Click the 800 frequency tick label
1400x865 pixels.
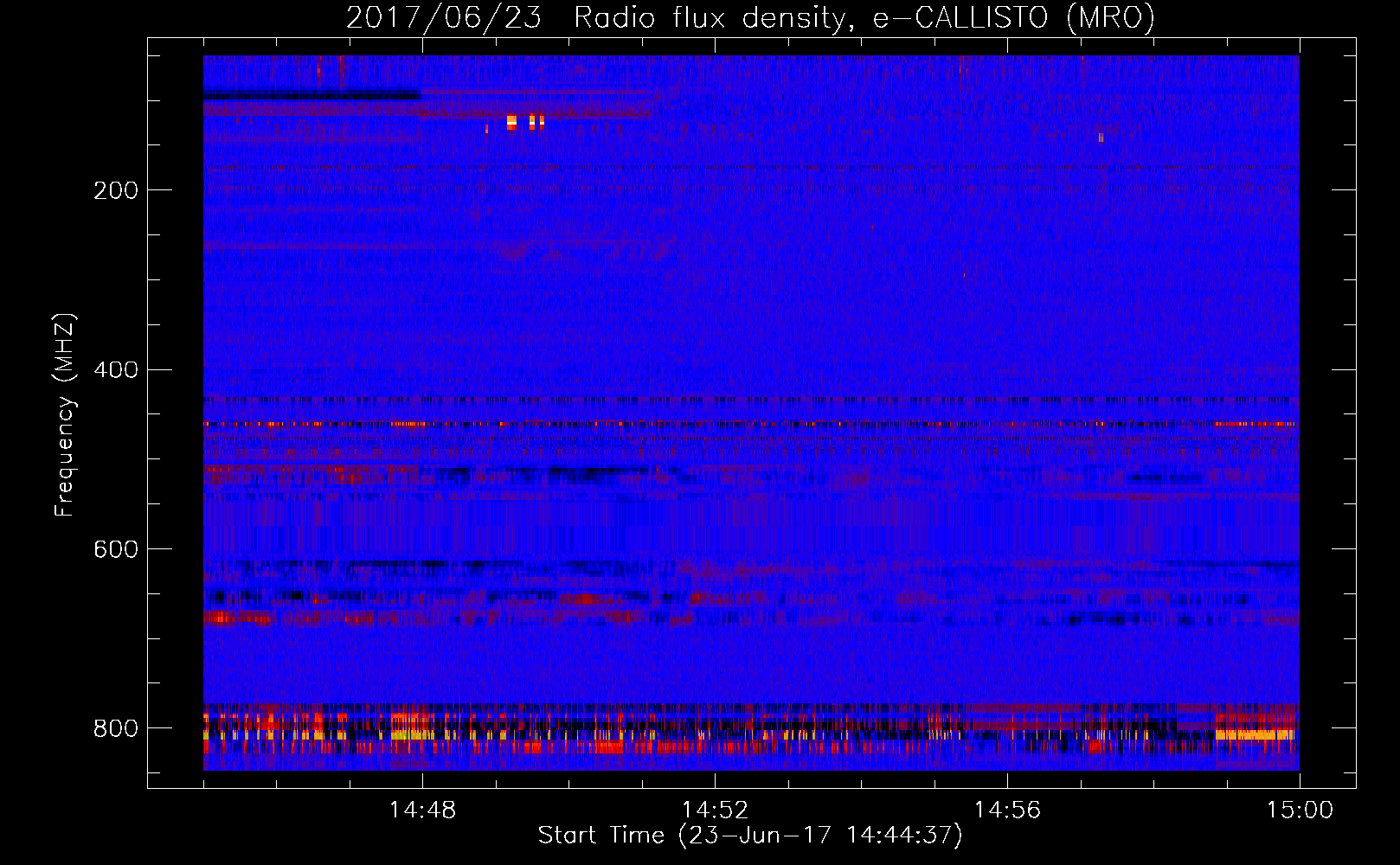pyautogui.click(x=116, y=728)
